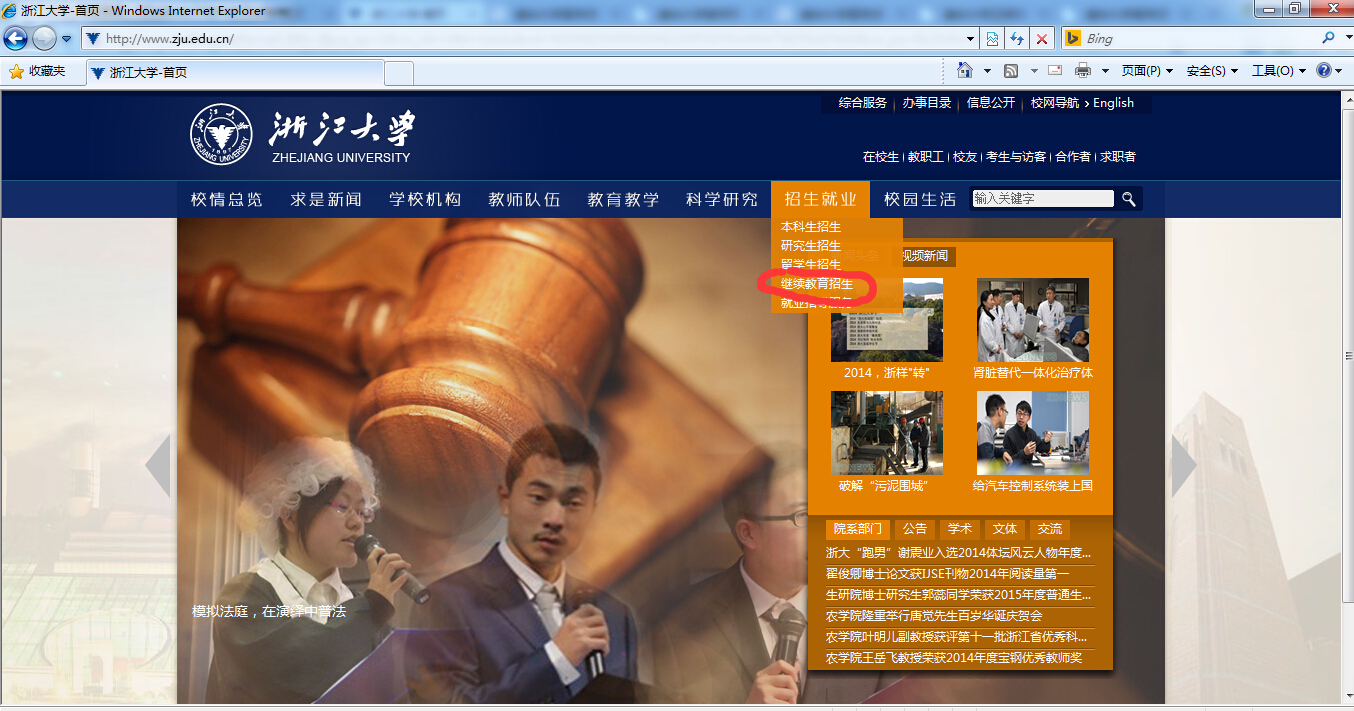Click the 教职工 audience link
The image size is (1354, 711).
tap(926, 157)
